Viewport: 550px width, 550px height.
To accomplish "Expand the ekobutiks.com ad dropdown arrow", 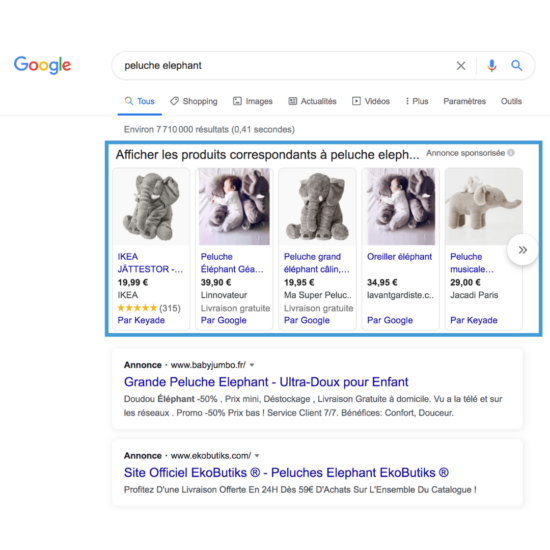I will tap(257, 456).
